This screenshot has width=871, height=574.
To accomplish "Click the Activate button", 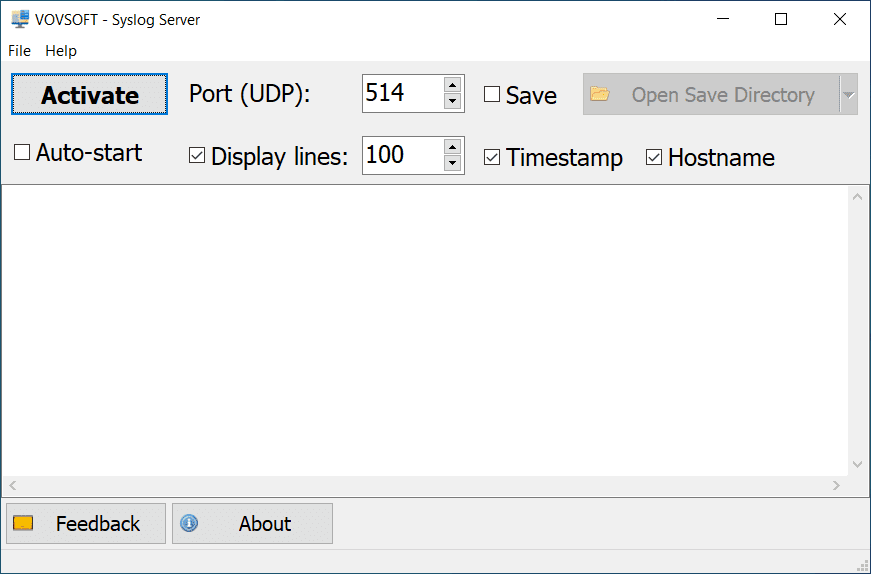I will [89, 94].
